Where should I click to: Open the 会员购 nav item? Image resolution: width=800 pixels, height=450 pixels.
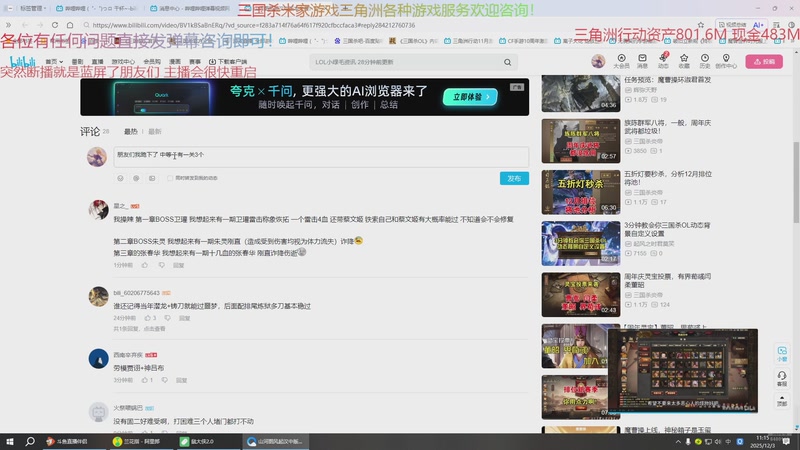pos(152,62)
